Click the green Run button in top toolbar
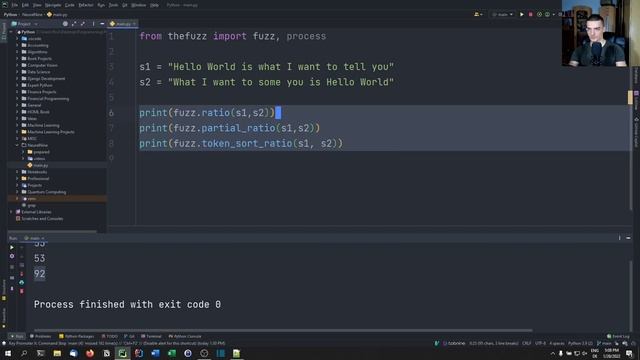 [x=522, y=15]
